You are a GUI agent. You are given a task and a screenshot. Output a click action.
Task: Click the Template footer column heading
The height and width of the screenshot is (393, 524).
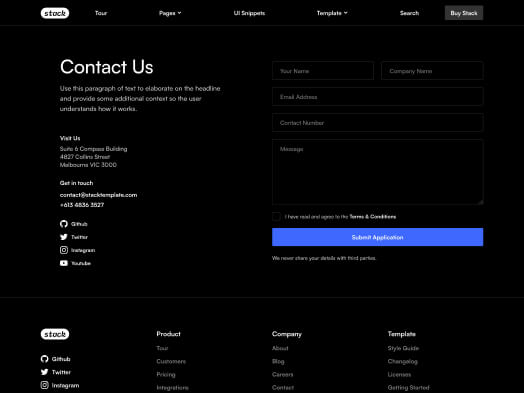coord(402,334)
